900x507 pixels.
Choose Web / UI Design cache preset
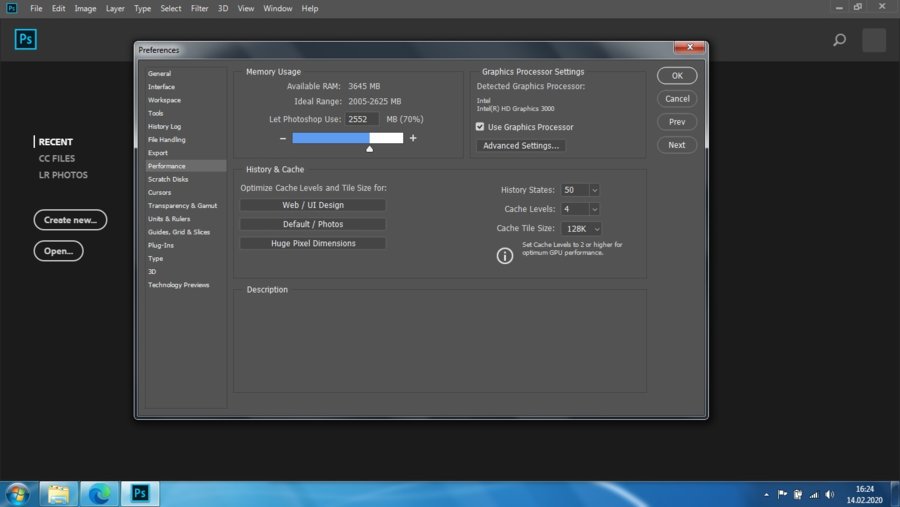pos(313,205)
